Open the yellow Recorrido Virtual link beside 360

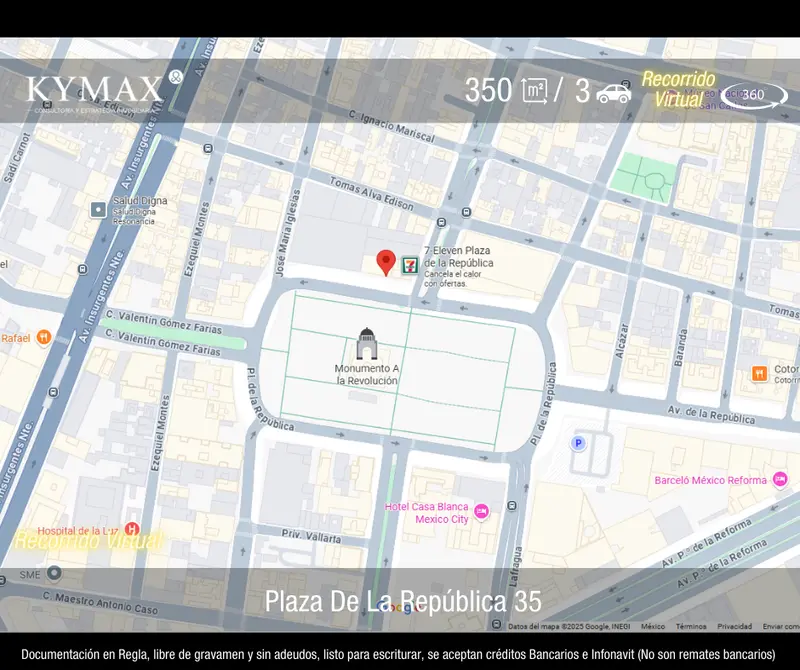(679, 89)
